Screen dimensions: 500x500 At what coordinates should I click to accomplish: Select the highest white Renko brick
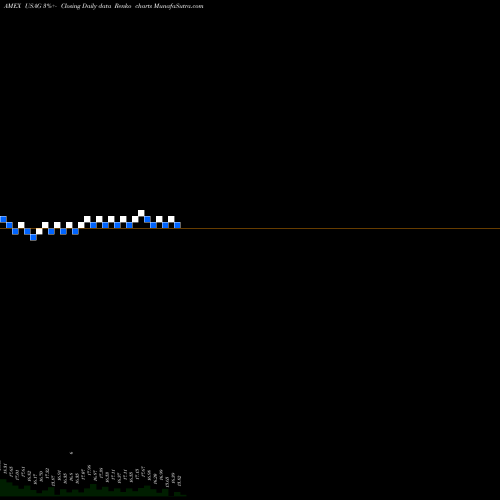tap(141, 213)
